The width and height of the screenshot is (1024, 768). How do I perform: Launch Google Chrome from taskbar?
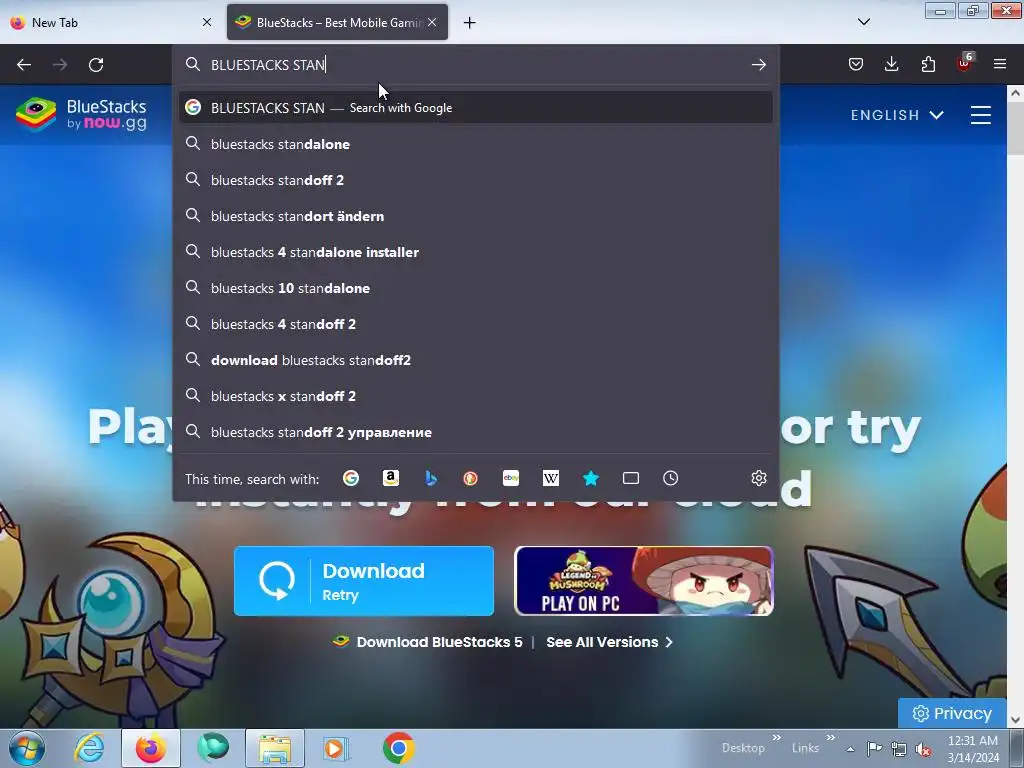pos(399,748)
